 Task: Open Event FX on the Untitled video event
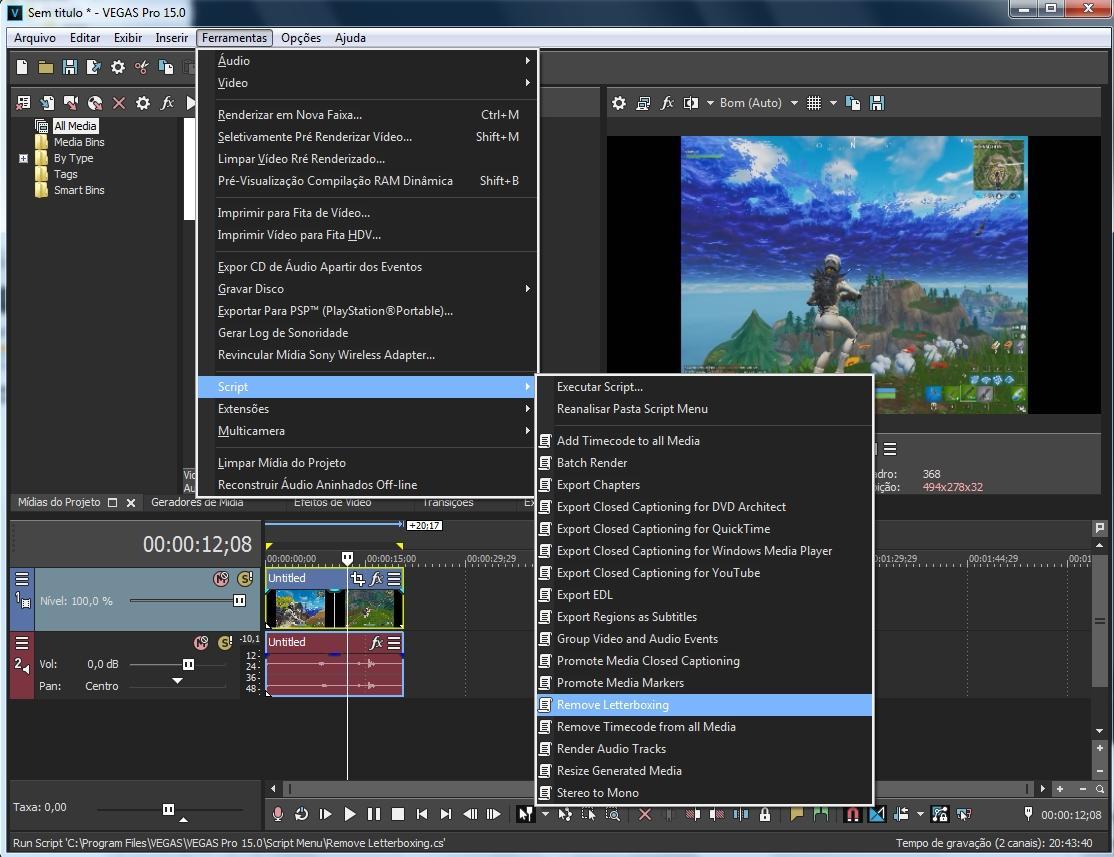click(376, 578)
